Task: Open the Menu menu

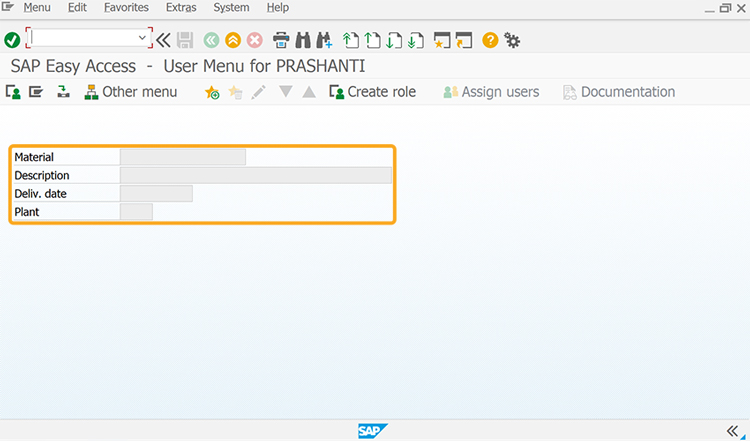Action: pyautogui.click(x=37, y=8)
